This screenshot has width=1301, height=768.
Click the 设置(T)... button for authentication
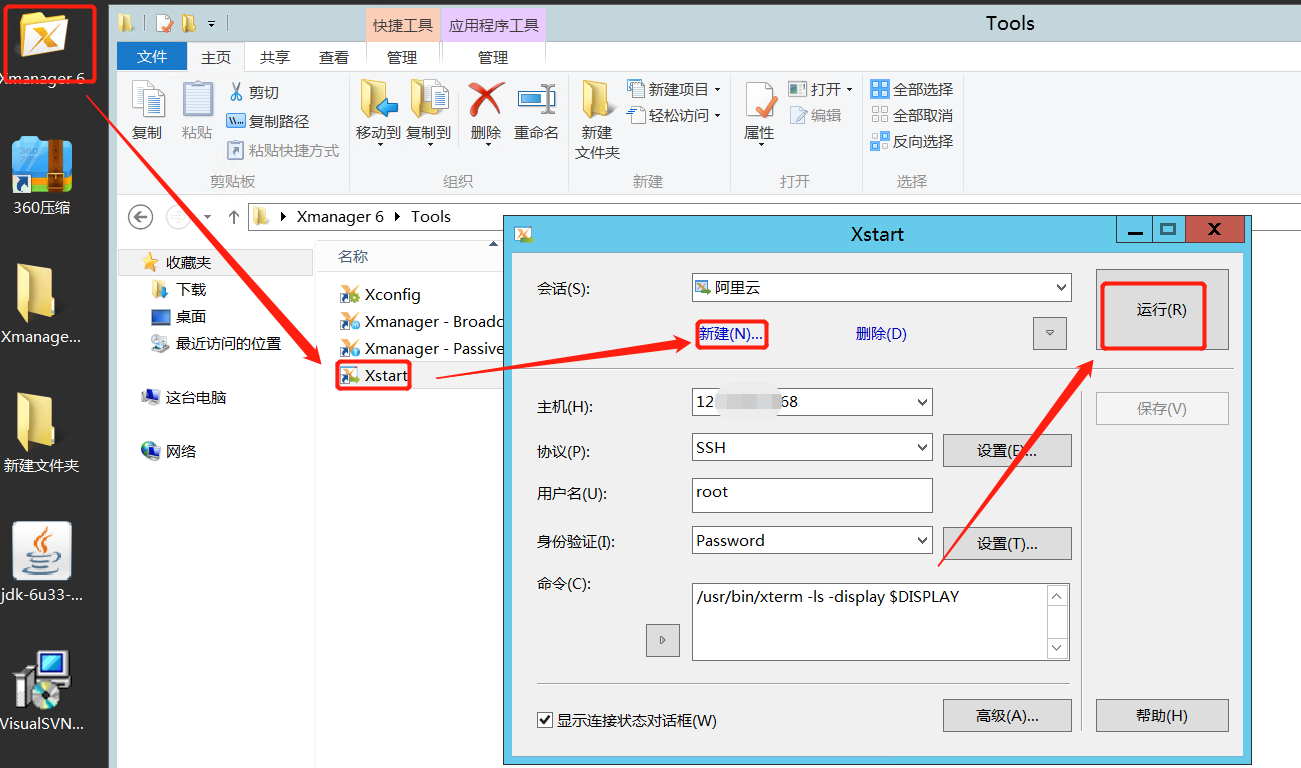point(1007,544)
